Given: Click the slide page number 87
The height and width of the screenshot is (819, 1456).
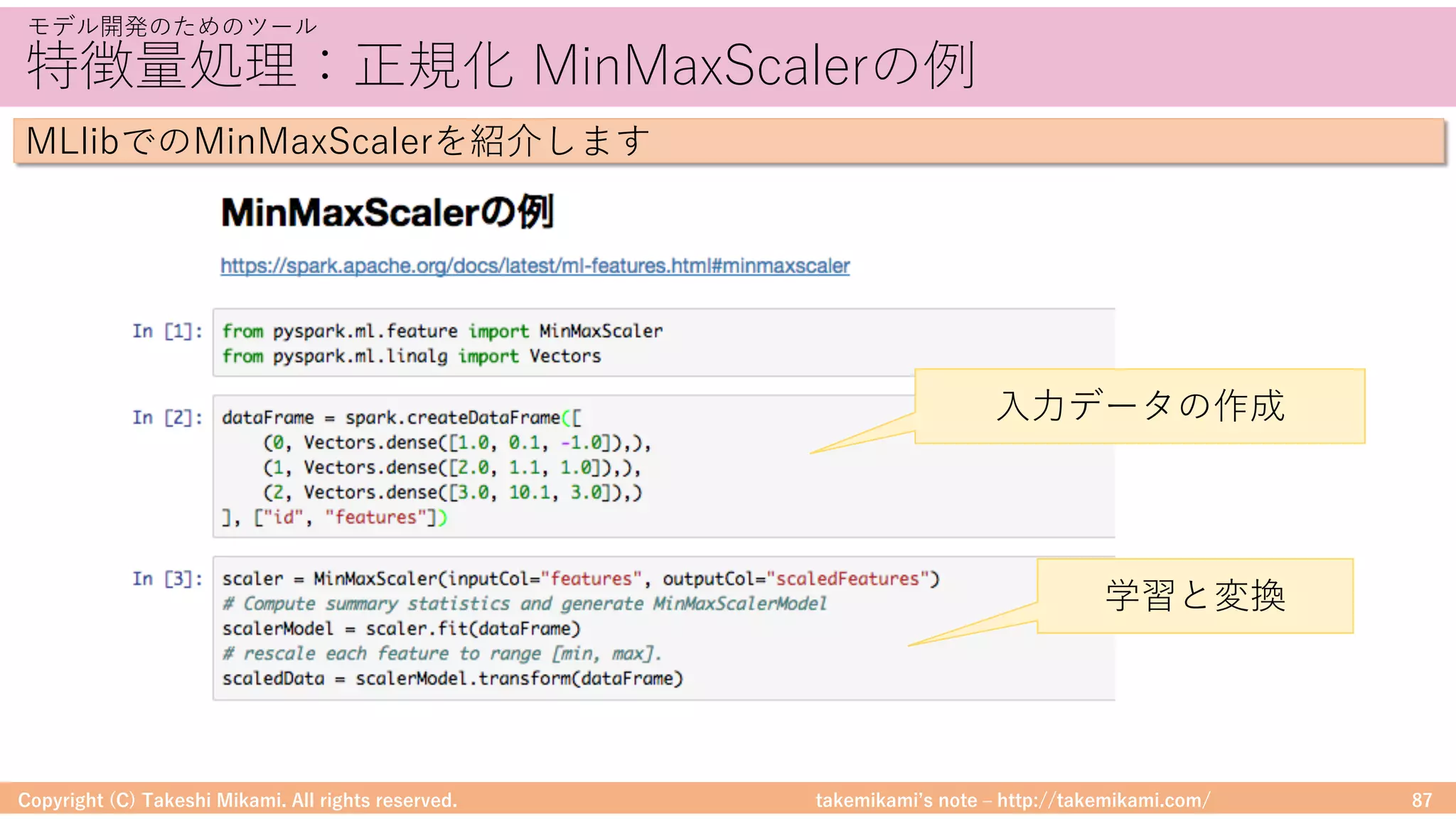Looking at the screenshot, I should 1422,801.
